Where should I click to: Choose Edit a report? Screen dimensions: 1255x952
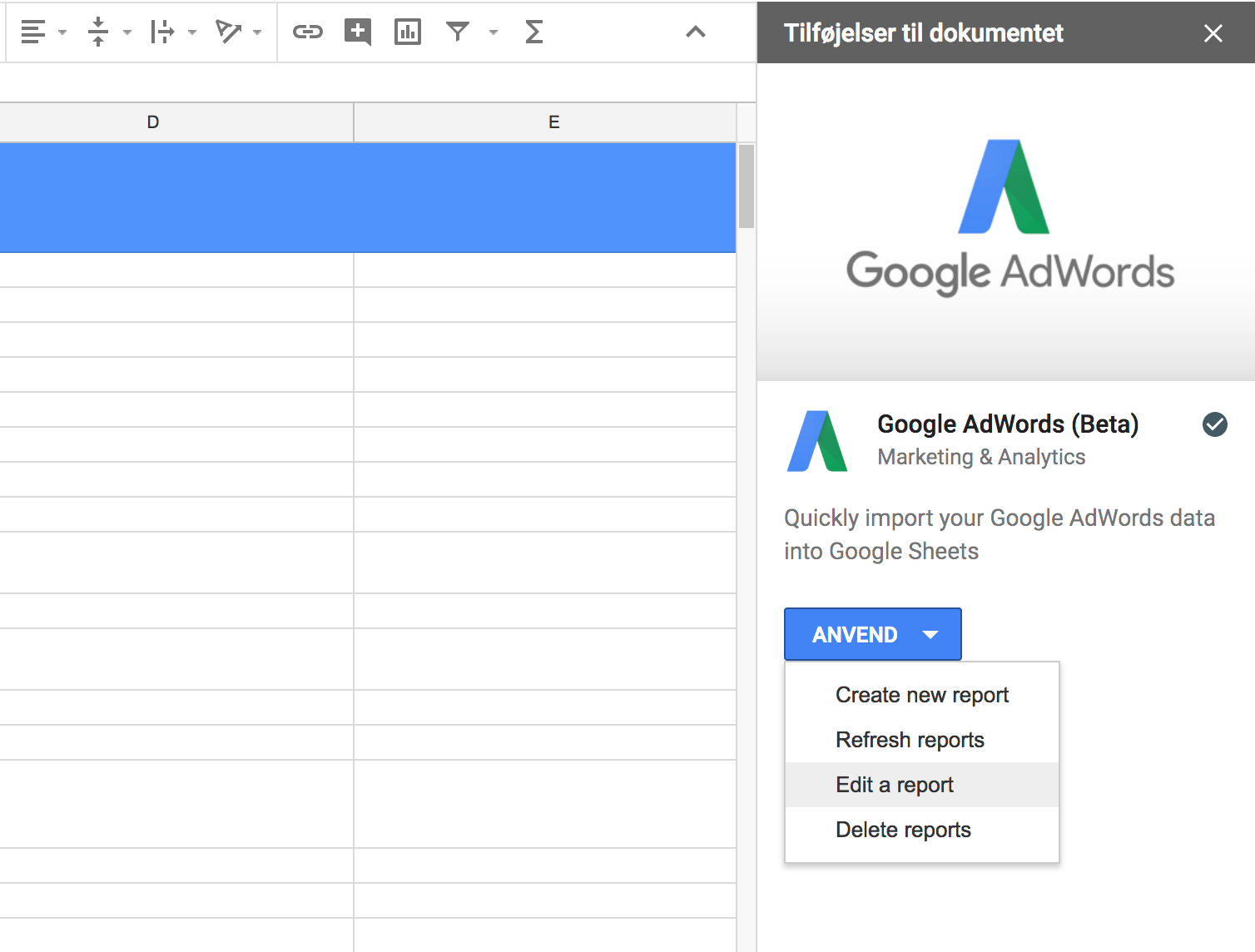tap(922, 785)
